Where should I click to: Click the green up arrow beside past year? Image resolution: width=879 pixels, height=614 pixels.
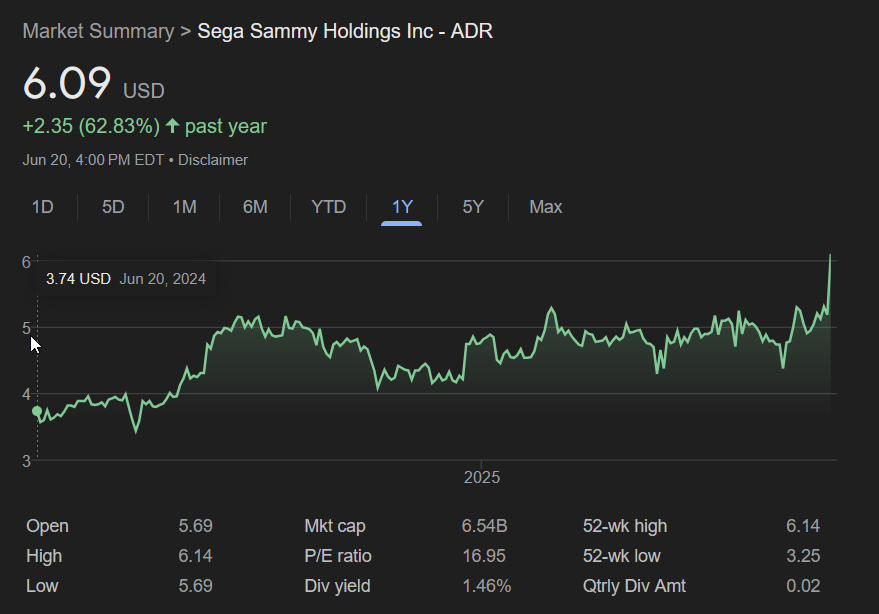click(172, 126)
